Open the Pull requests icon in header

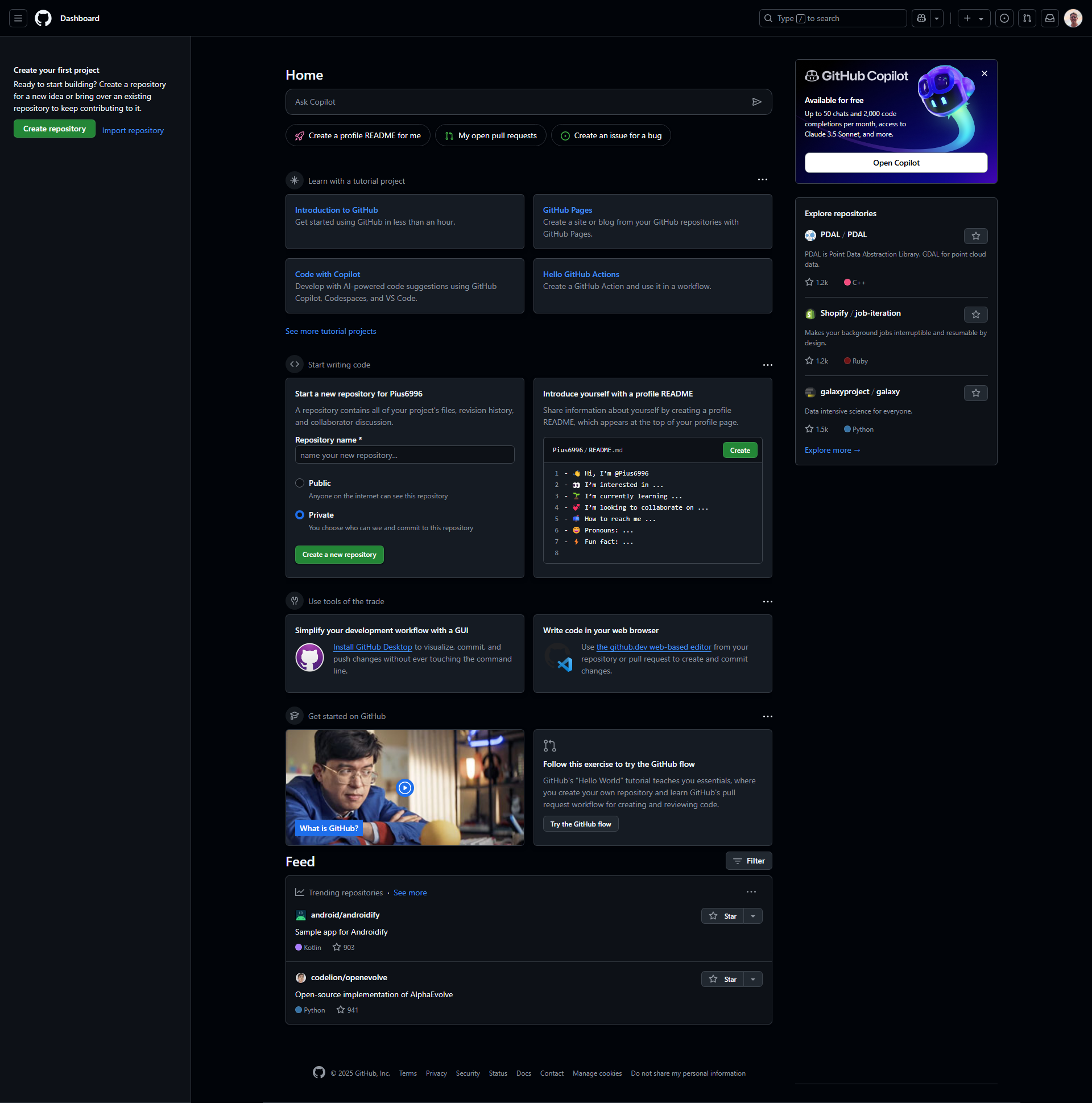click(x=1027, y=18)
